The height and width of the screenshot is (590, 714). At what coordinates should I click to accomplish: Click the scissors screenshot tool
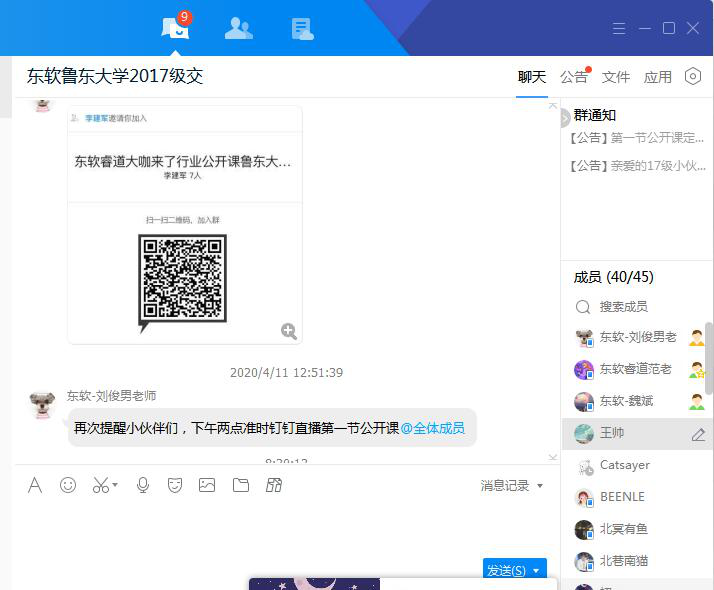tap(100, 485)
